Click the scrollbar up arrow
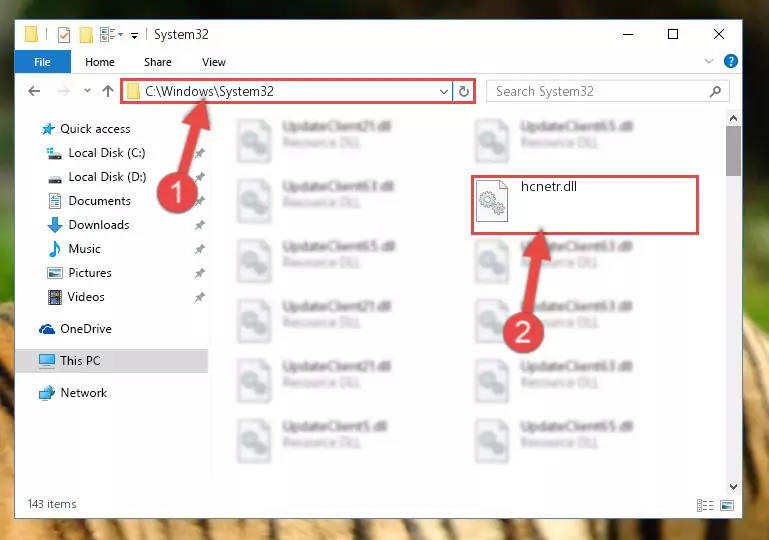This screenshot has width=769, height=540. click(x=733, y=118)
